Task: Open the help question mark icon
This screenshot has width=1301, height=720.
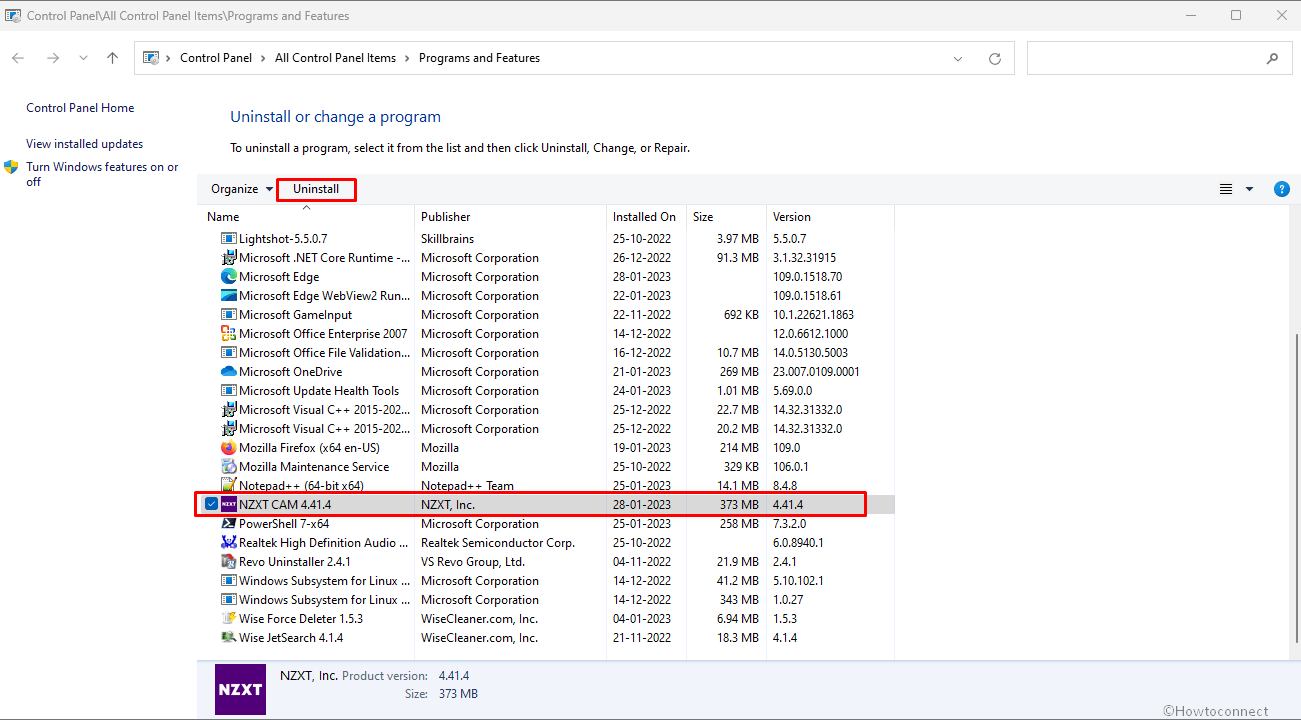Action: [1281, 189]
